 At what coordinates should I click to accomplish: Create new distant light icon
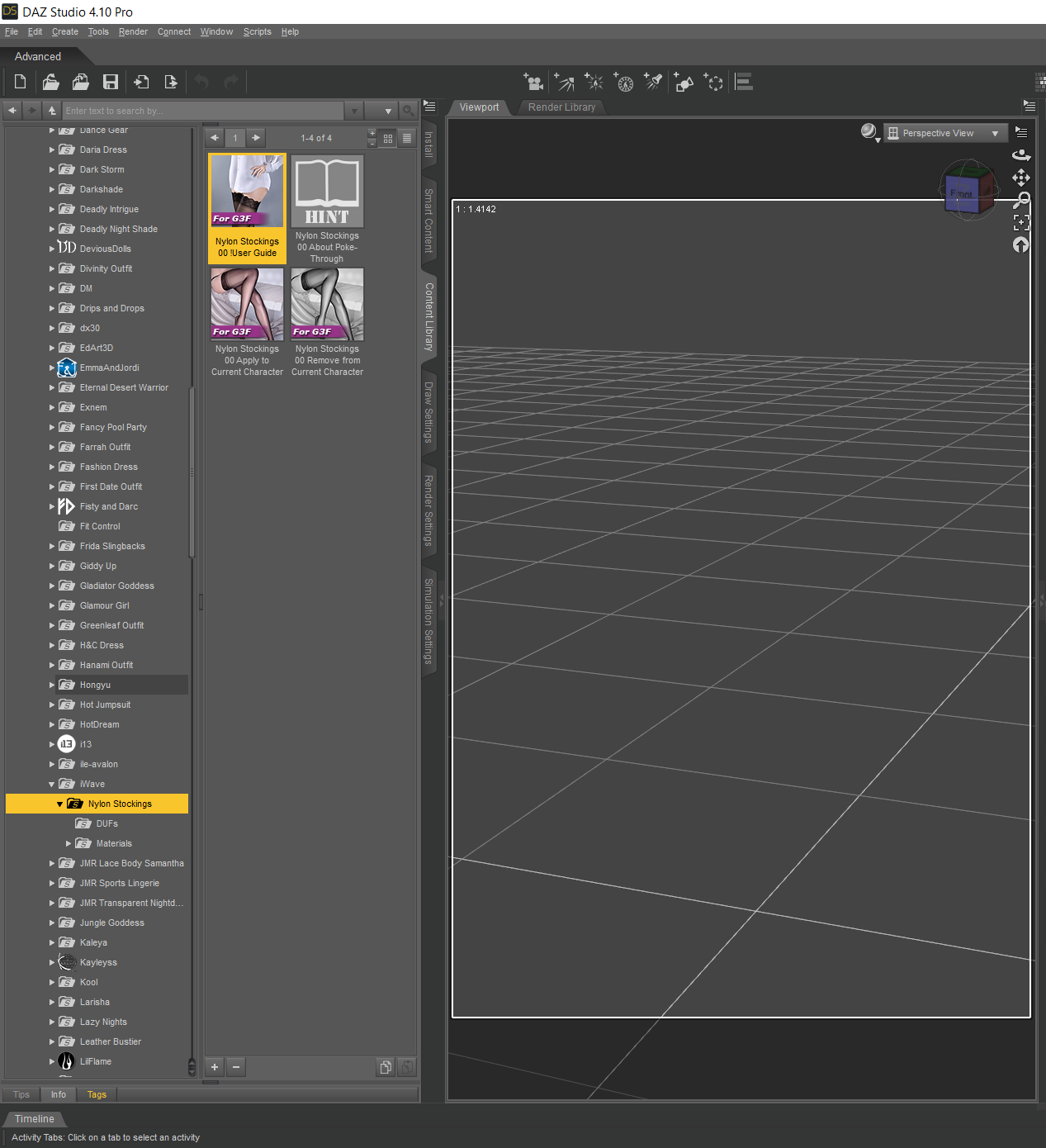(x=564, y=82)
